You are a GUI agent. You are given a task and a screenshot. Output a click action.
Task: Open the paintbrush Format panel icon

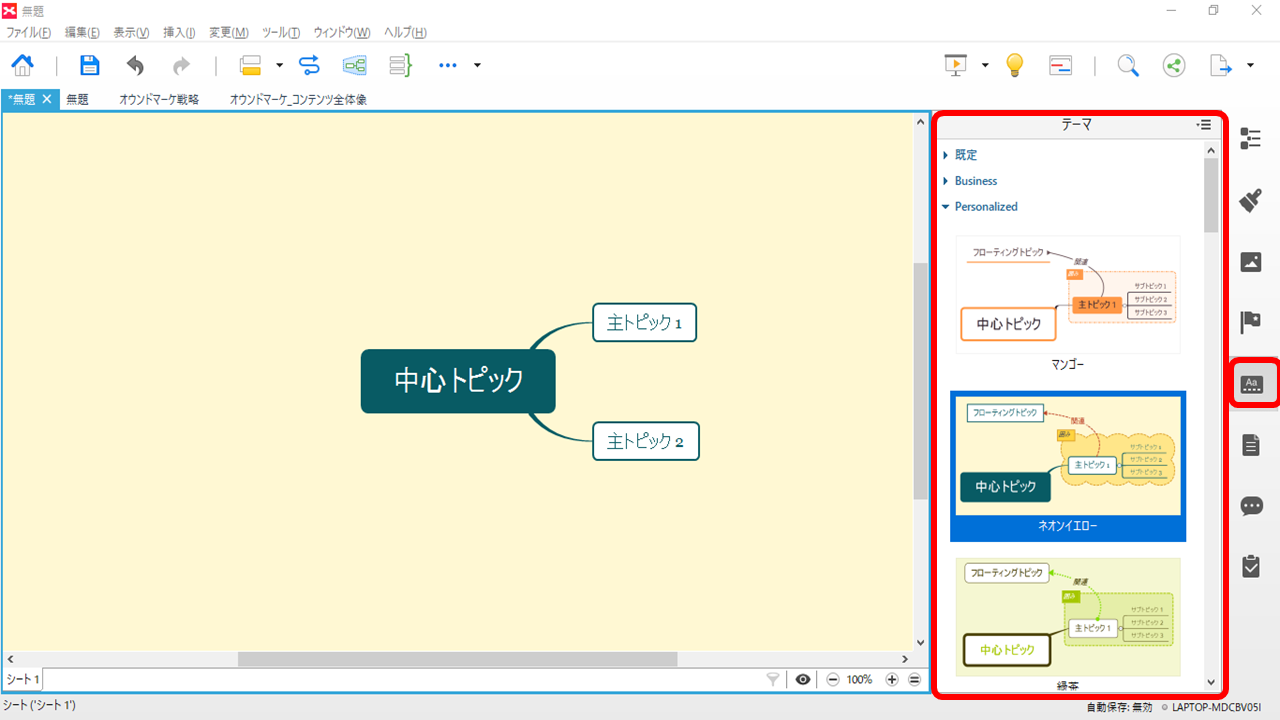click(x=1251, y=200)
